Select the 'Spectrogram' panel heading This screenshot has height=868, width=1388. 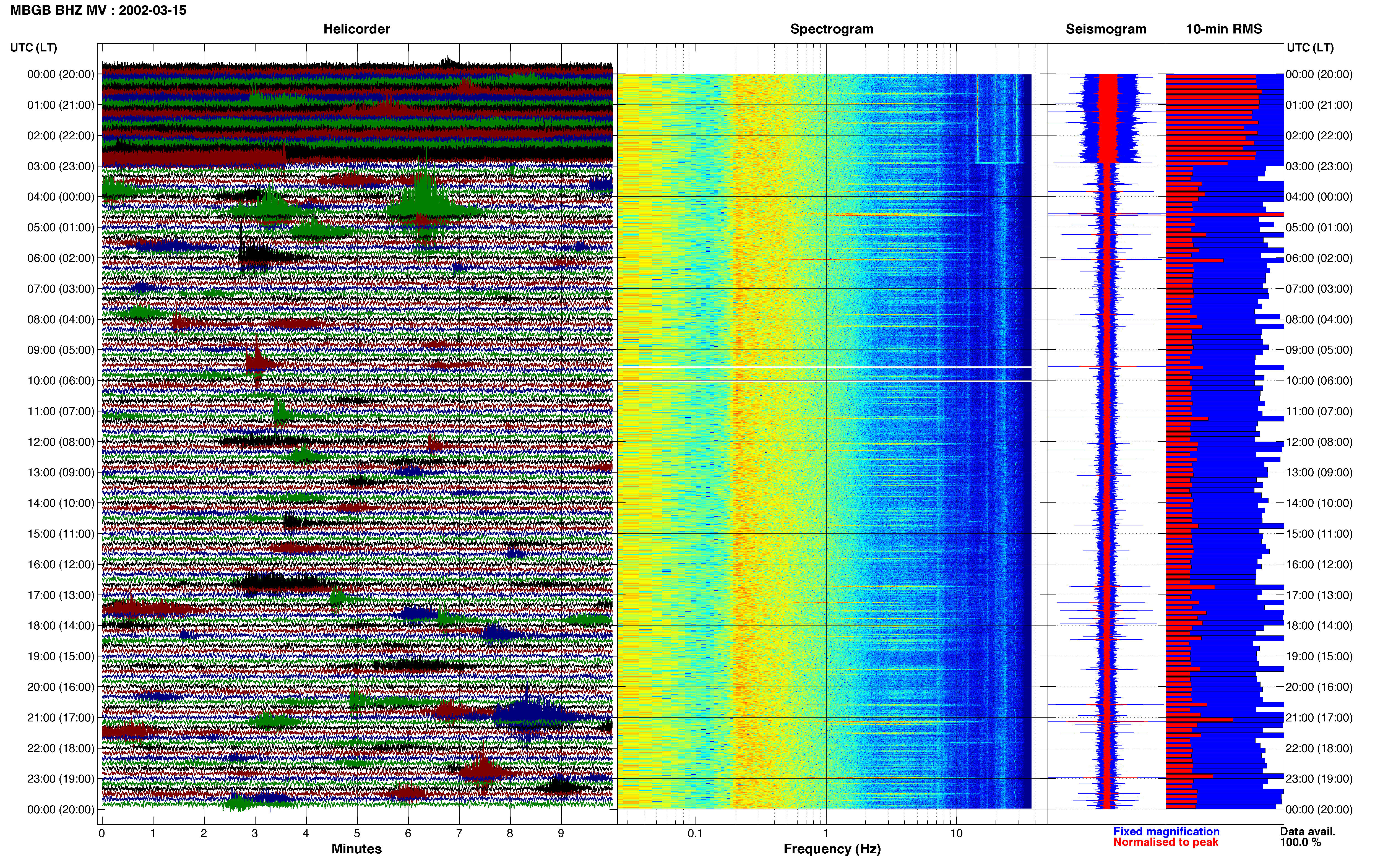832,29
